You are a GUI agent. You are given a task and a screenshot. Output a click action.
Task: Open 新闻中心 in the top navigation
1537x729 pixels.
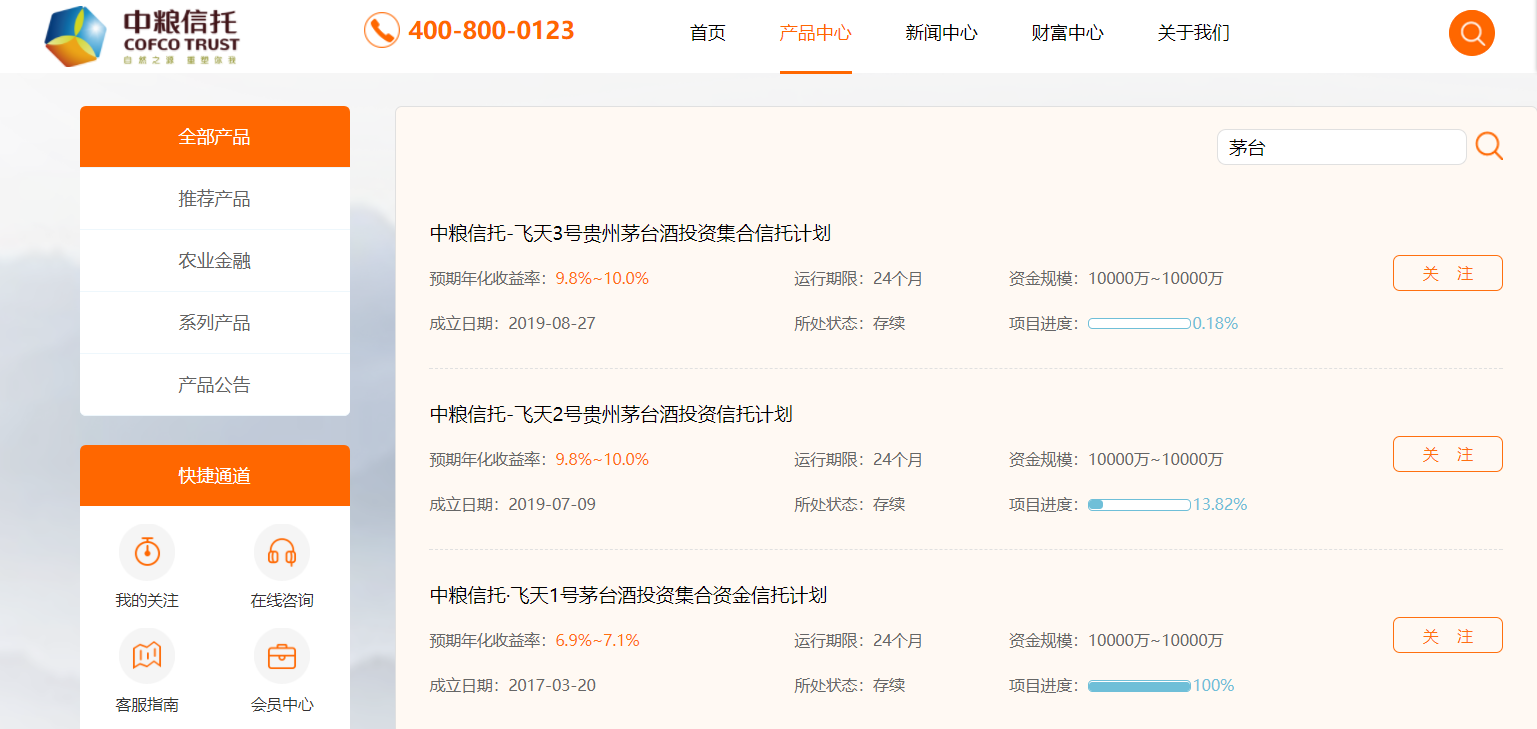(x=941, y=33)
